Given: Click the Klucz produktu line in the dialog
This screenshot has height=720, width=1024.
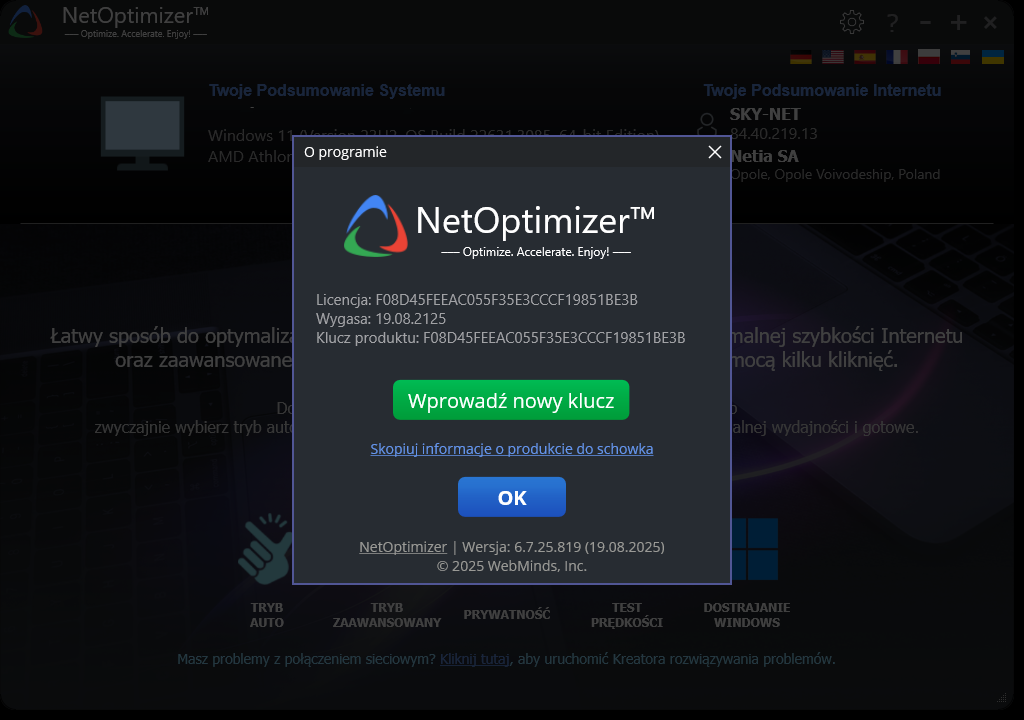Looking at the screenshot, I should pos(500,338).
